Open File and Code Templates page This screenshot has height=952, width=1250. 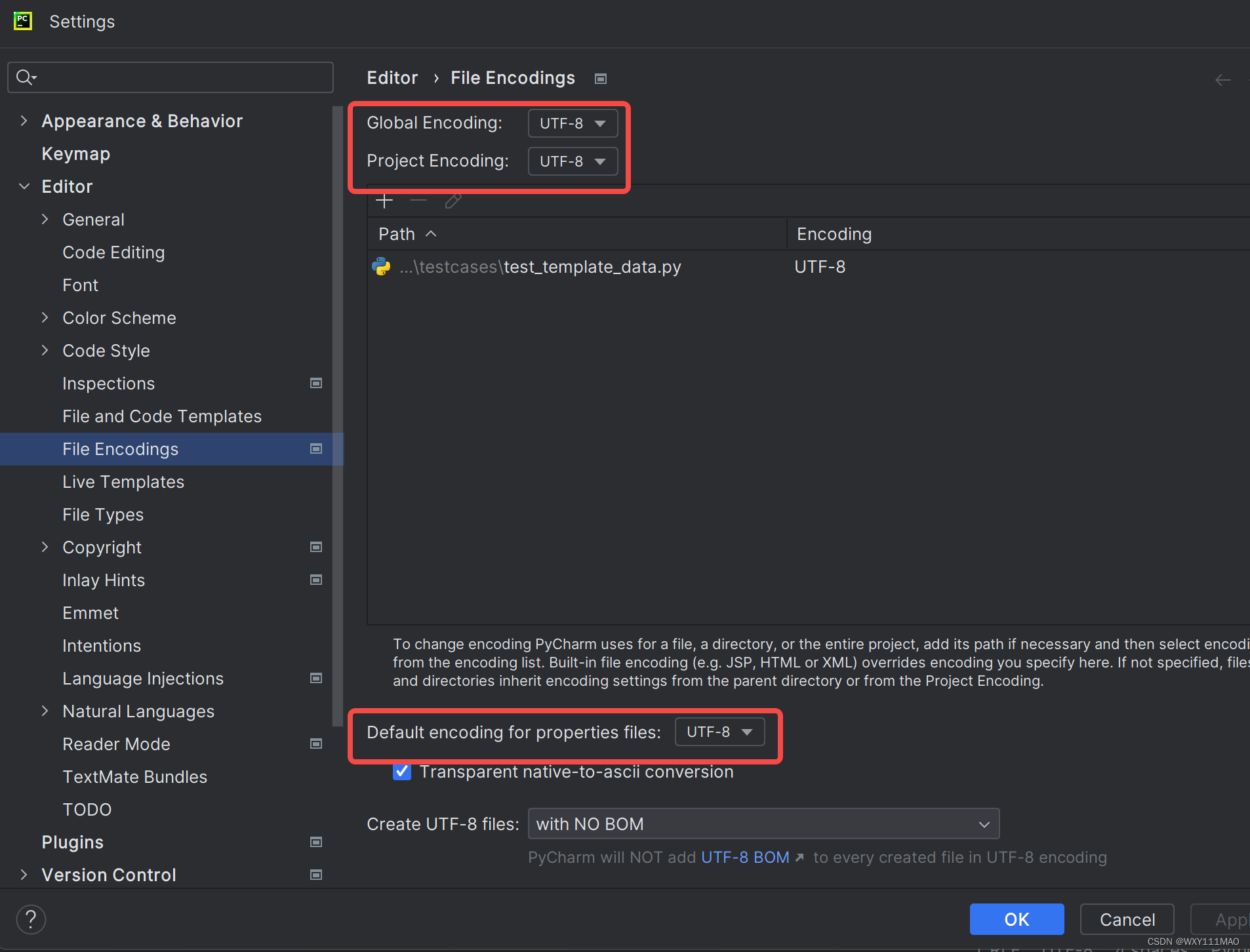[x=162, y=416]
